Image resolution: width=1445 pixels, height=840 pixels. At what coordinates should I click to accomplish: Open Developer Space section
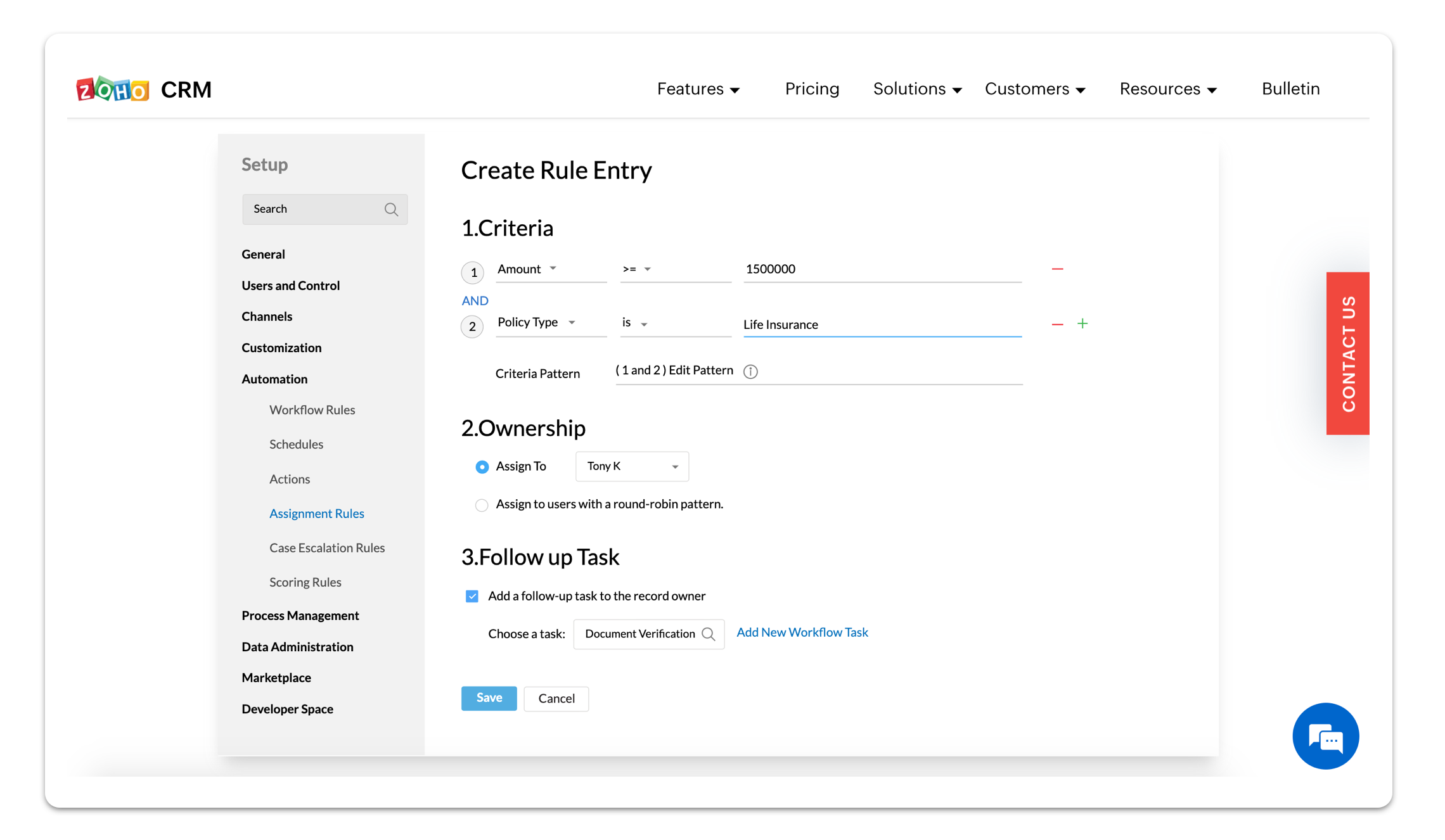point(287,709)
